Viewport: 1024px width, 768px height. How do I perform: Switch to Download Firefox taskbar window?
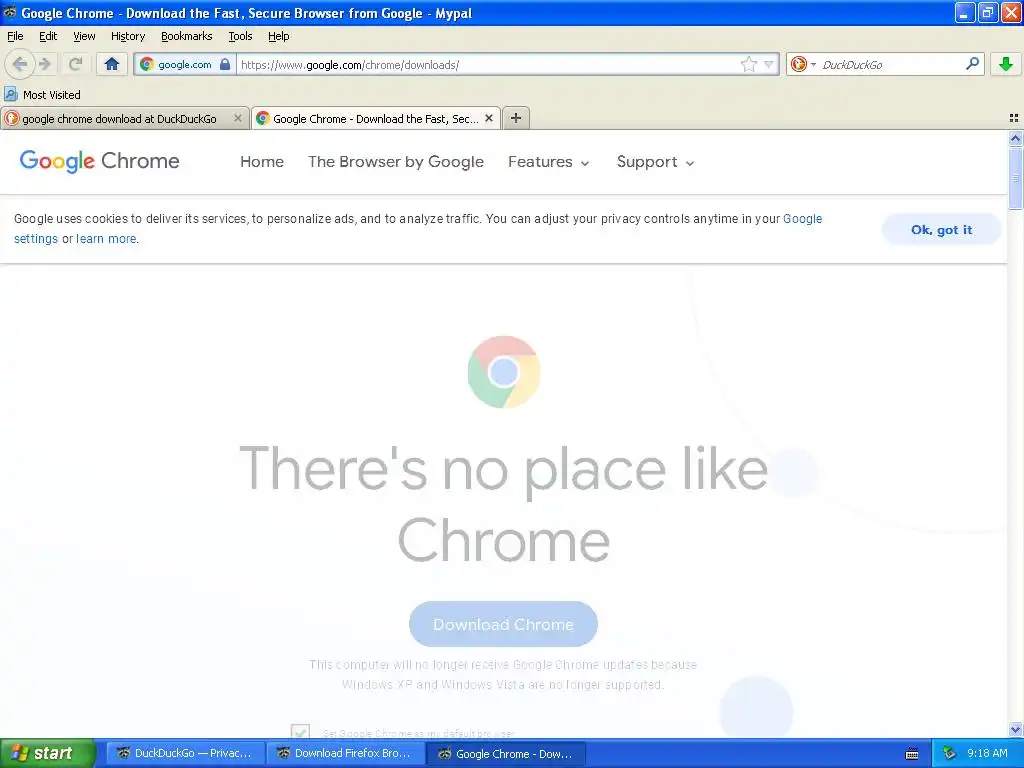point(345,754)
